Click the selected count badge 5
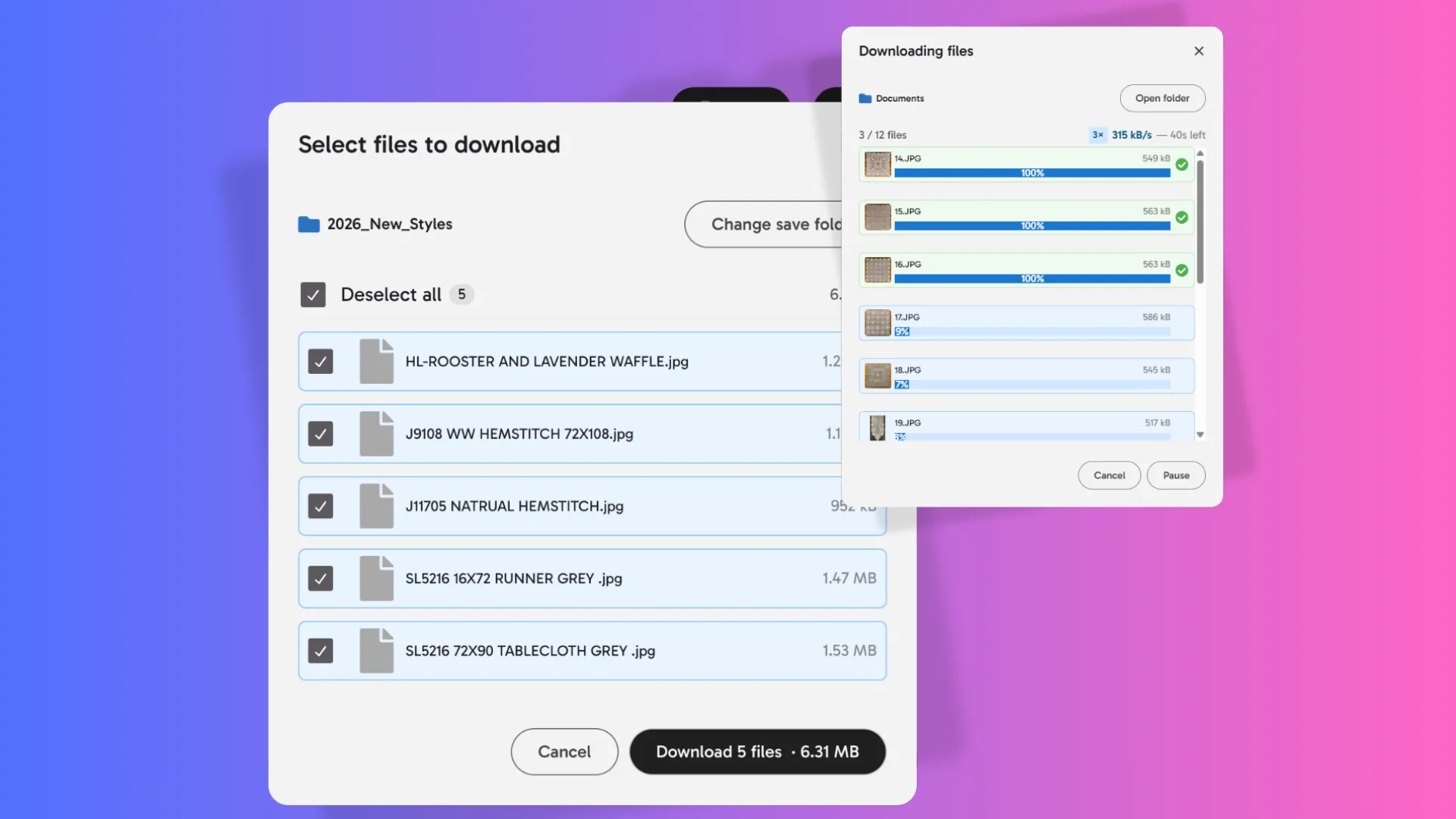The image size is (1456, 819). point(462,294)
